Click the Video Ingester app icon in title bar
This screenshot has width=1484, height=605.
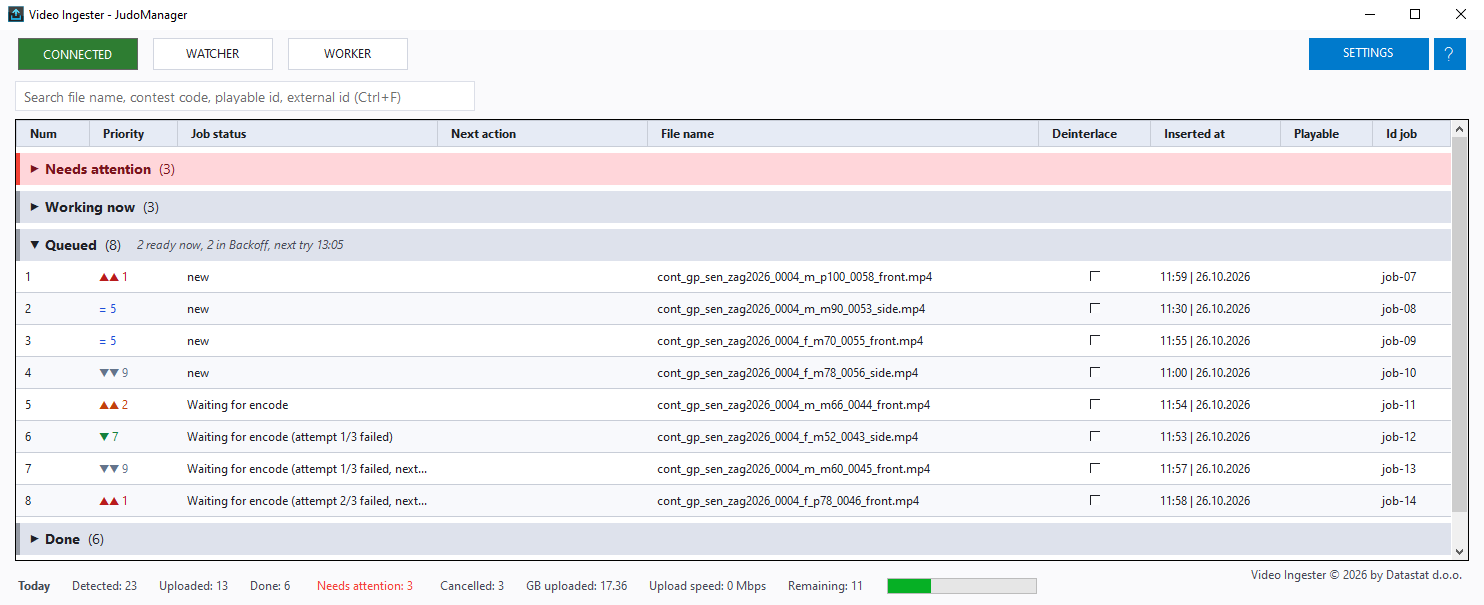(x=16, y=15)
